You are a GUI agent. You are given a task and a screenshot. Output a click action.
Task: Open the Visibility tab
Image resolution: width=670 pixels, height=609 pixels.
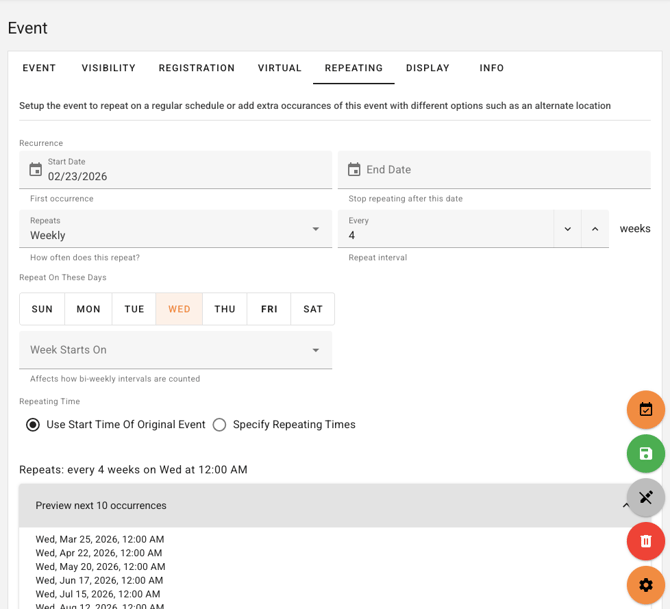point(108,68)
